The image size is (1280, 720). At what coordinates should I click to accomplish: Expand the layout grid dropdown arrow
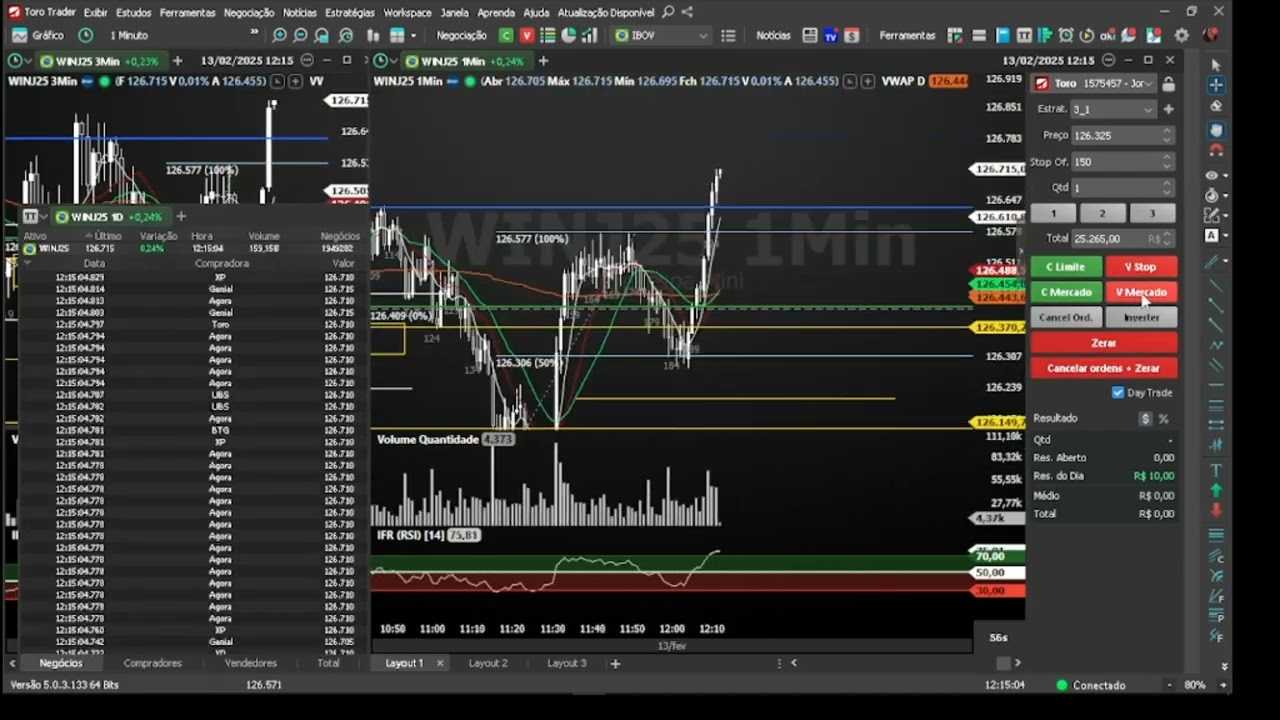pyautogui.click(x=413, y=35)
